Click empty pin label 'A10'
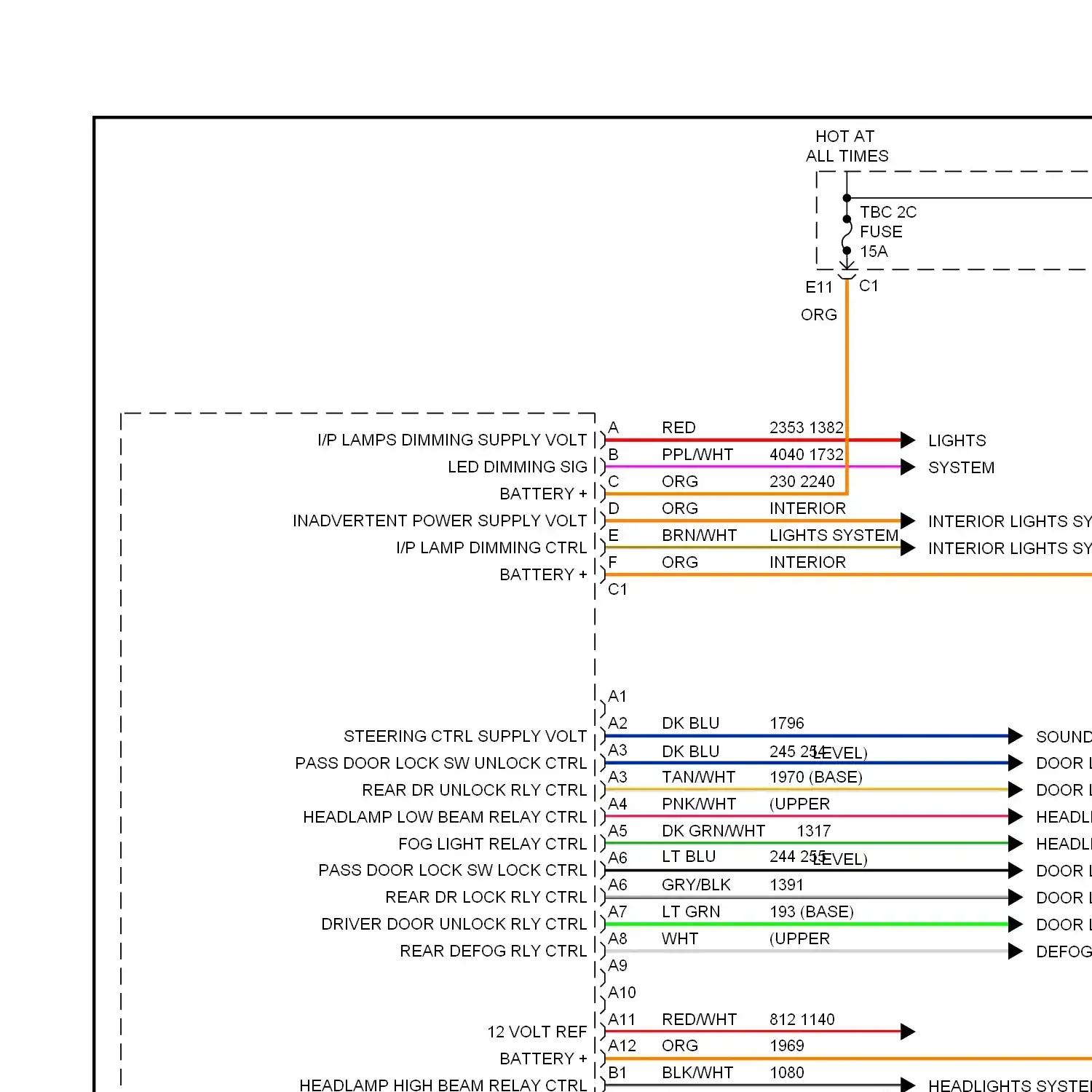 (622, 992)
